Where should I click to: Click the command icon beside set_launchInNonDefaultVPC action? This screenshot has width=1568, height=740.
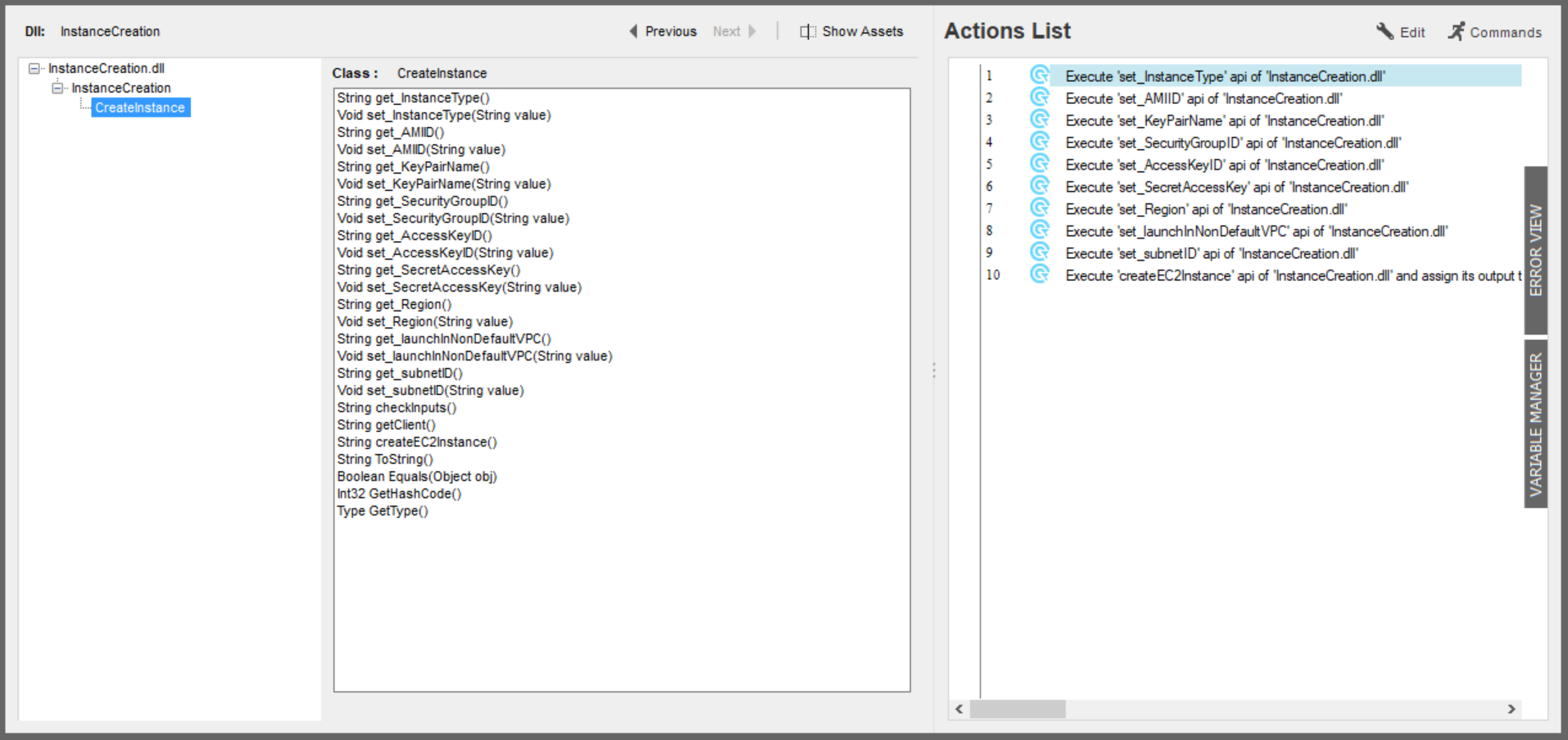1040,230
